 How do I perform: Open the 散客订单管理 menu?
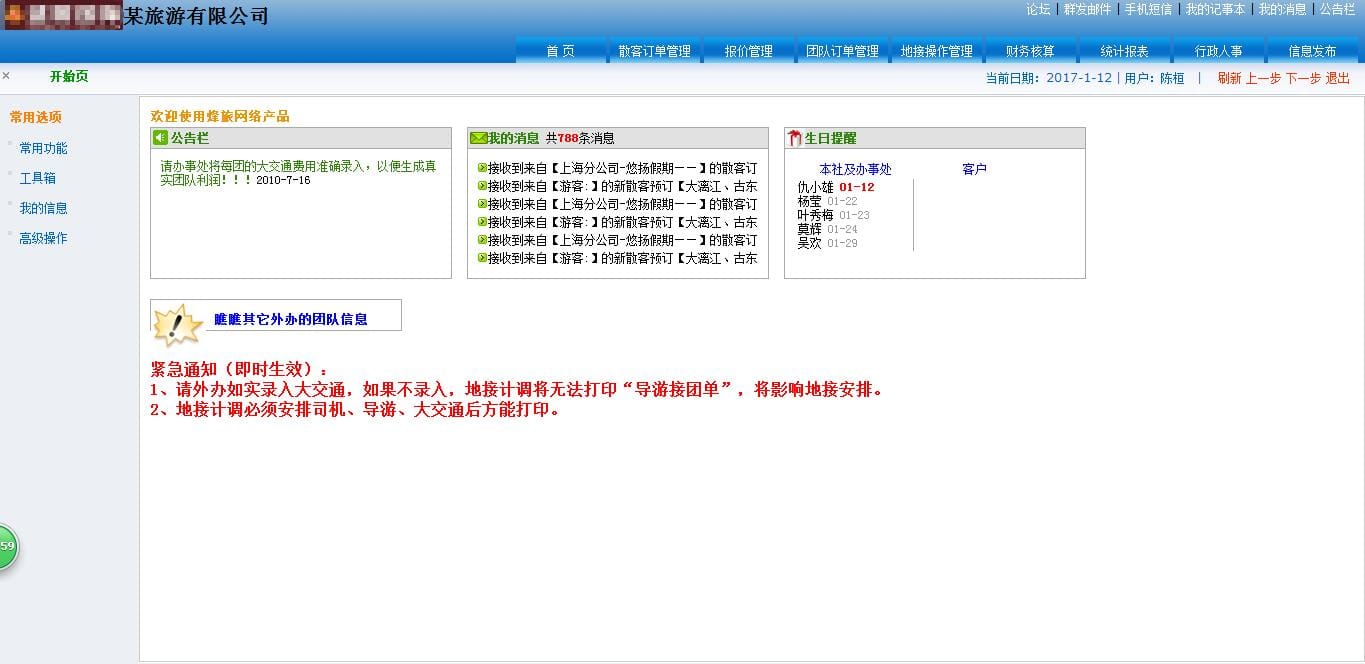coord(655,51)
